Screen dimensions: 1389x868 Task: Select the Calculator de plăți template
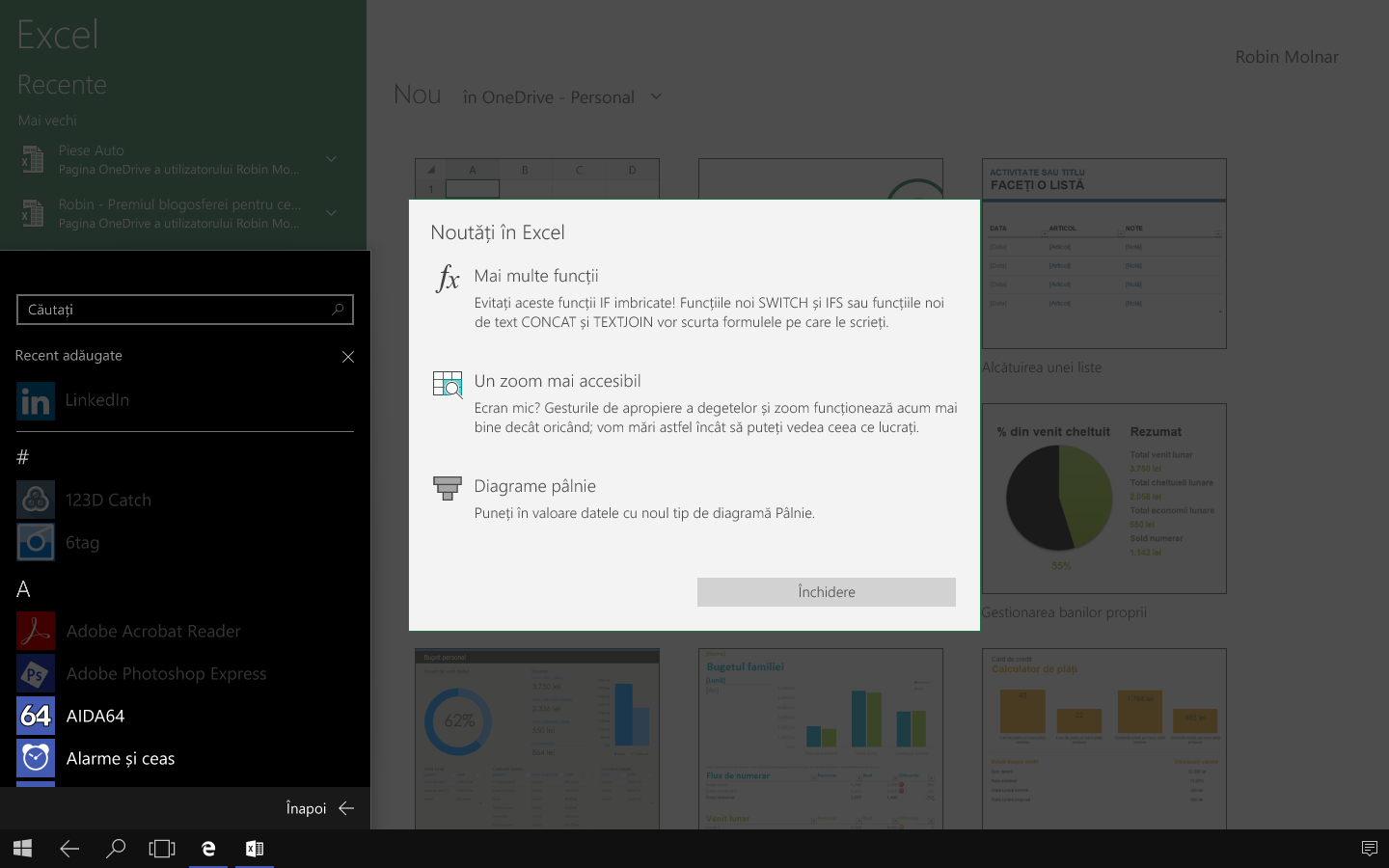click(x=1104, y=739)
